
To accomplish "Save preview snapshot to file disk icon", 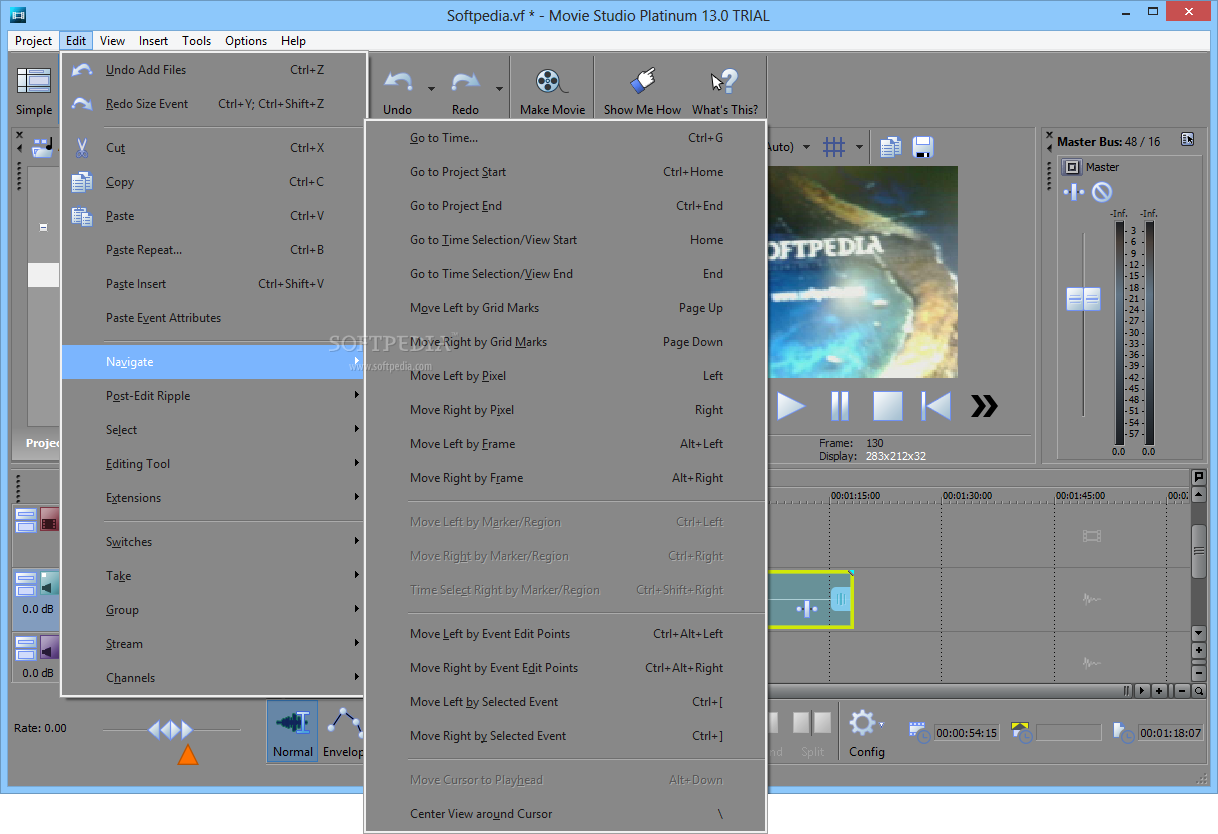I will [x=922, y=147].
